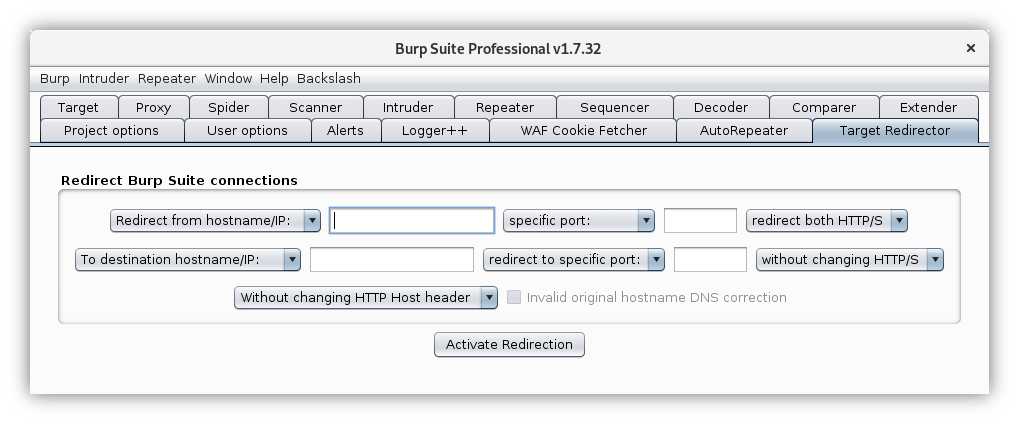The height and width of the screenshot is (424, 1019).
Task: Click the Activate Redirection button
Action: (510, 345)
